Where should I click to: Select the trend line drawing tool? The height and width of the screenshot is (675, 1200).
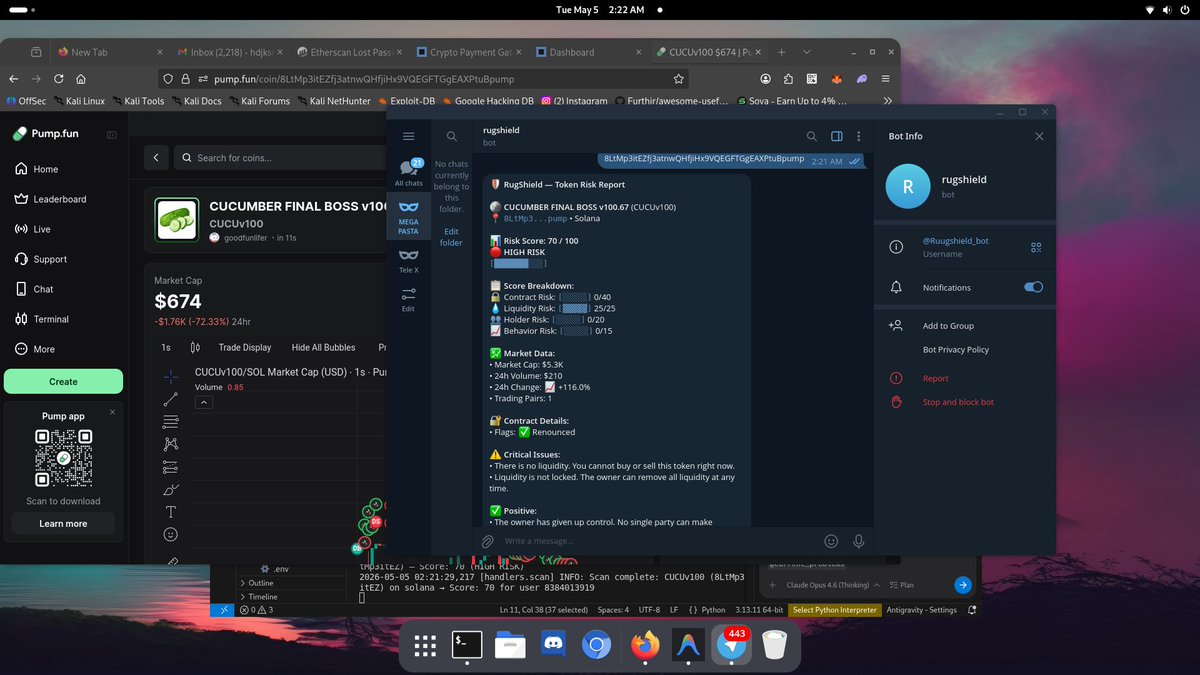(x=171, y=399)
